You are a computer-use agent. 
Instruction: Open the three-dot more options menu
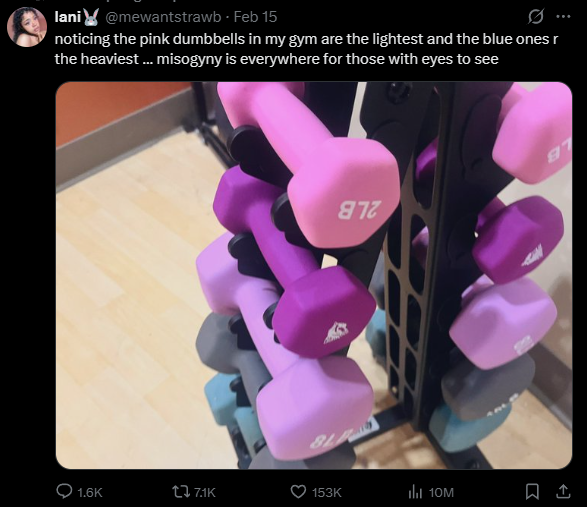563,16
